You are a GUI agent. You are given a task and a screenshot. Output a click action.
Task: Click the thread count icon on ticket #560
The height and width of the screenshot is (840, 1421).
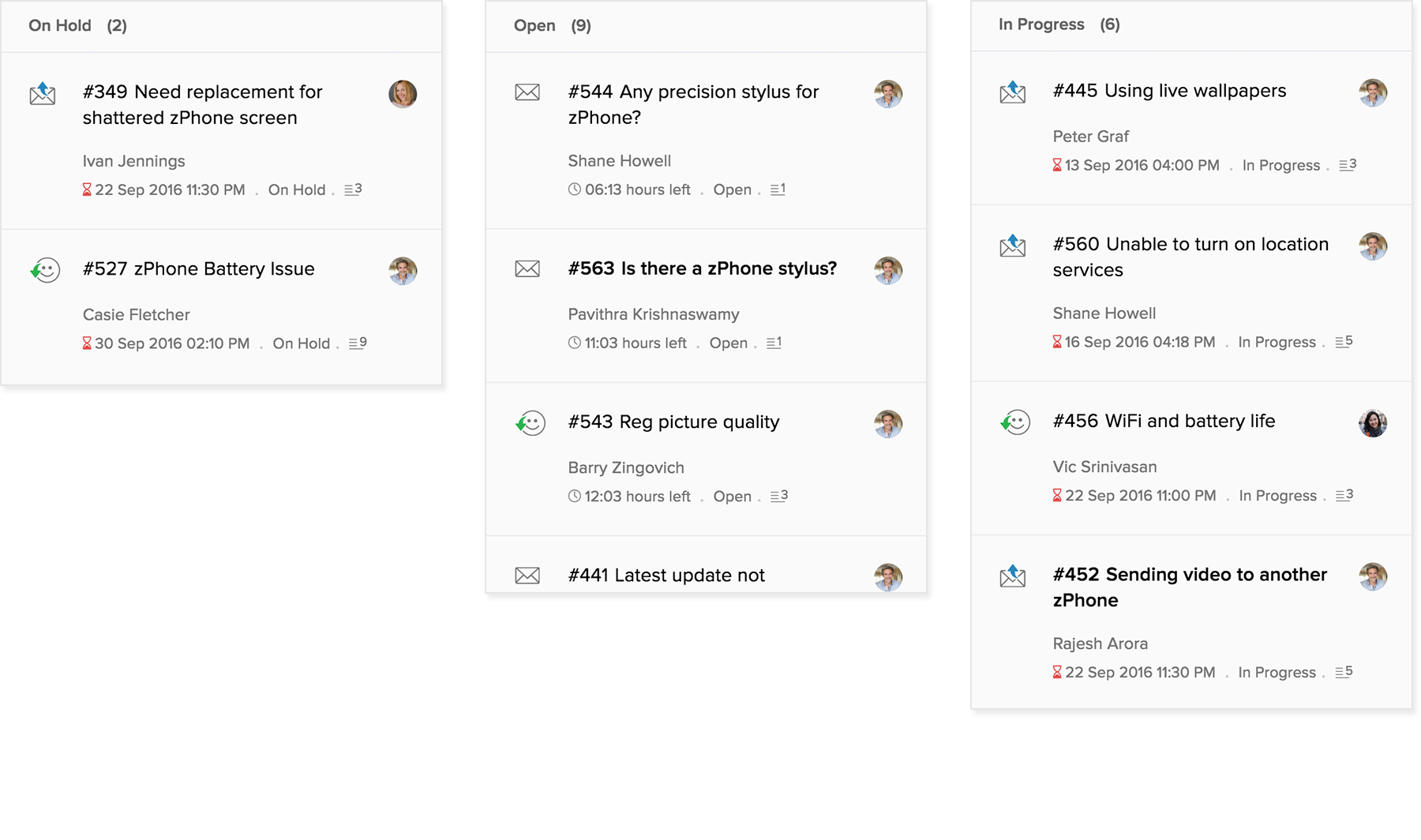[1344, 342]
